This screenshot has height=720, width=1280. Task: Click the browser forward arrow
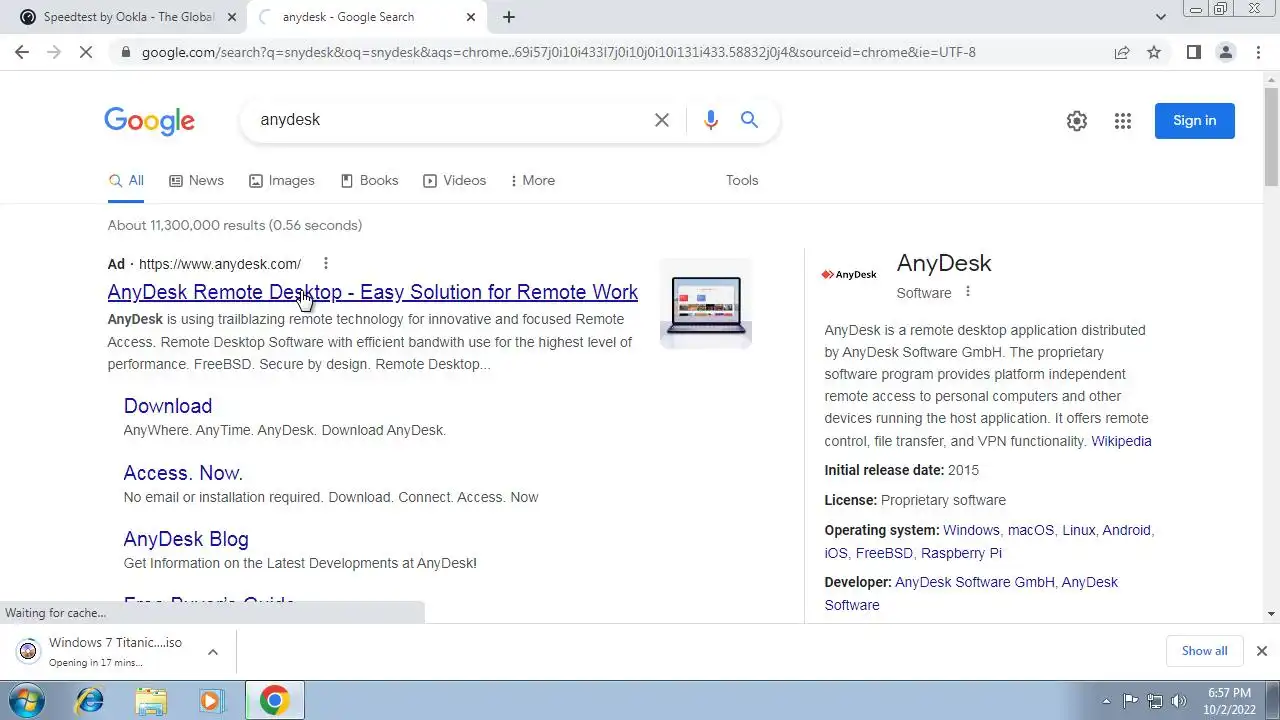click(x=54, y=52)
